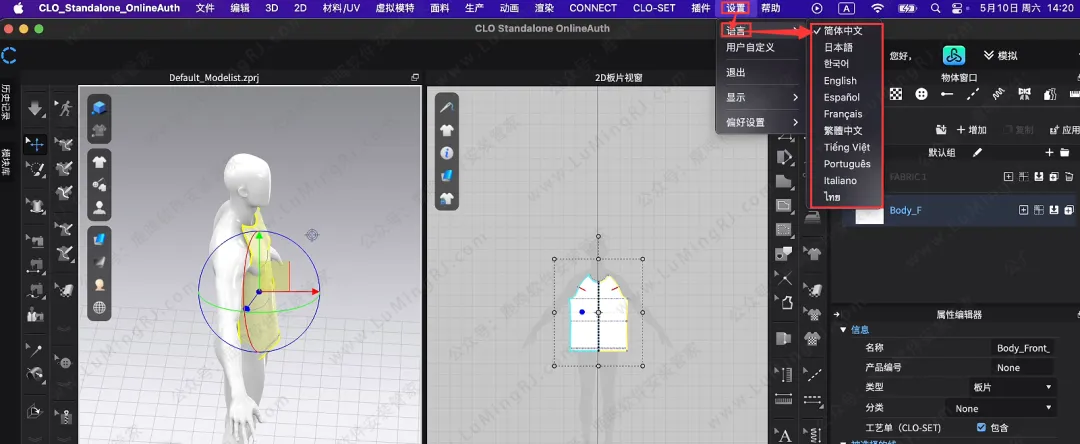Open the 模拟 mode dropdown
The image size is (1080, 444).
pyautogui.click(x=1001, y=56)
